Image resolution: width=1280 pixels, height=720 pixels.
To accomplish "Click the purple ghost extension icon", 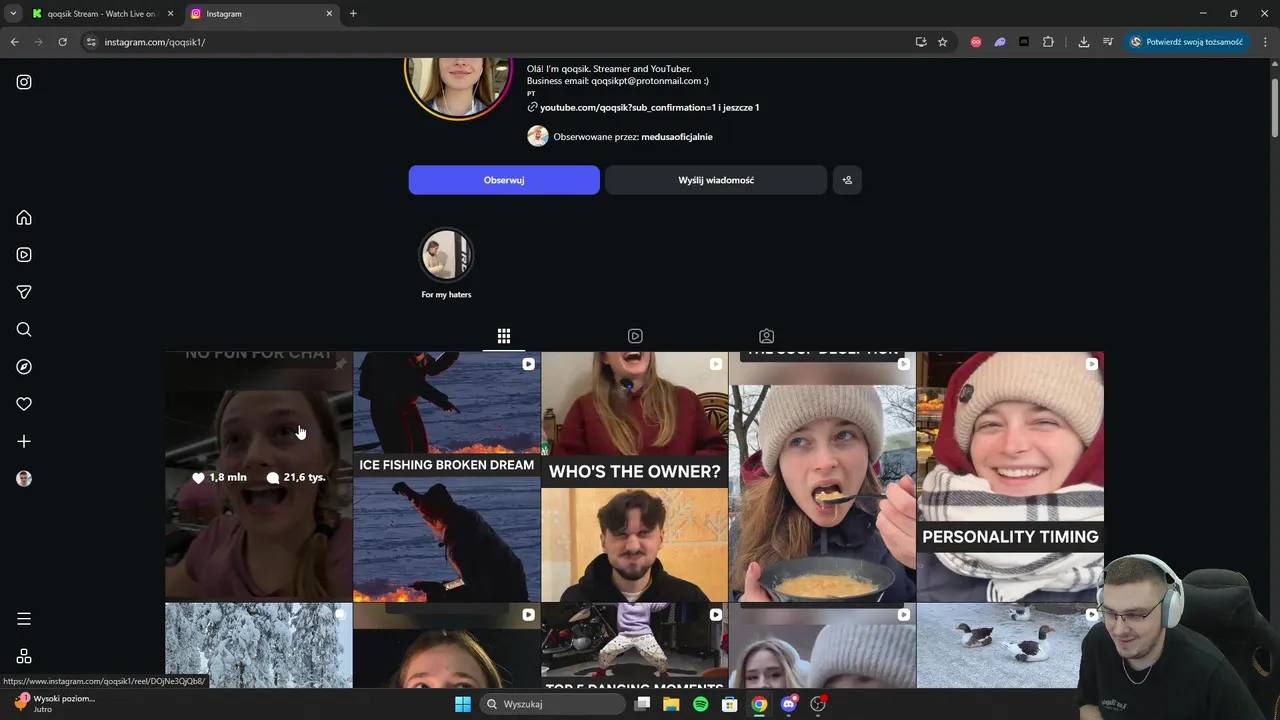I will tap(1000, 42).
